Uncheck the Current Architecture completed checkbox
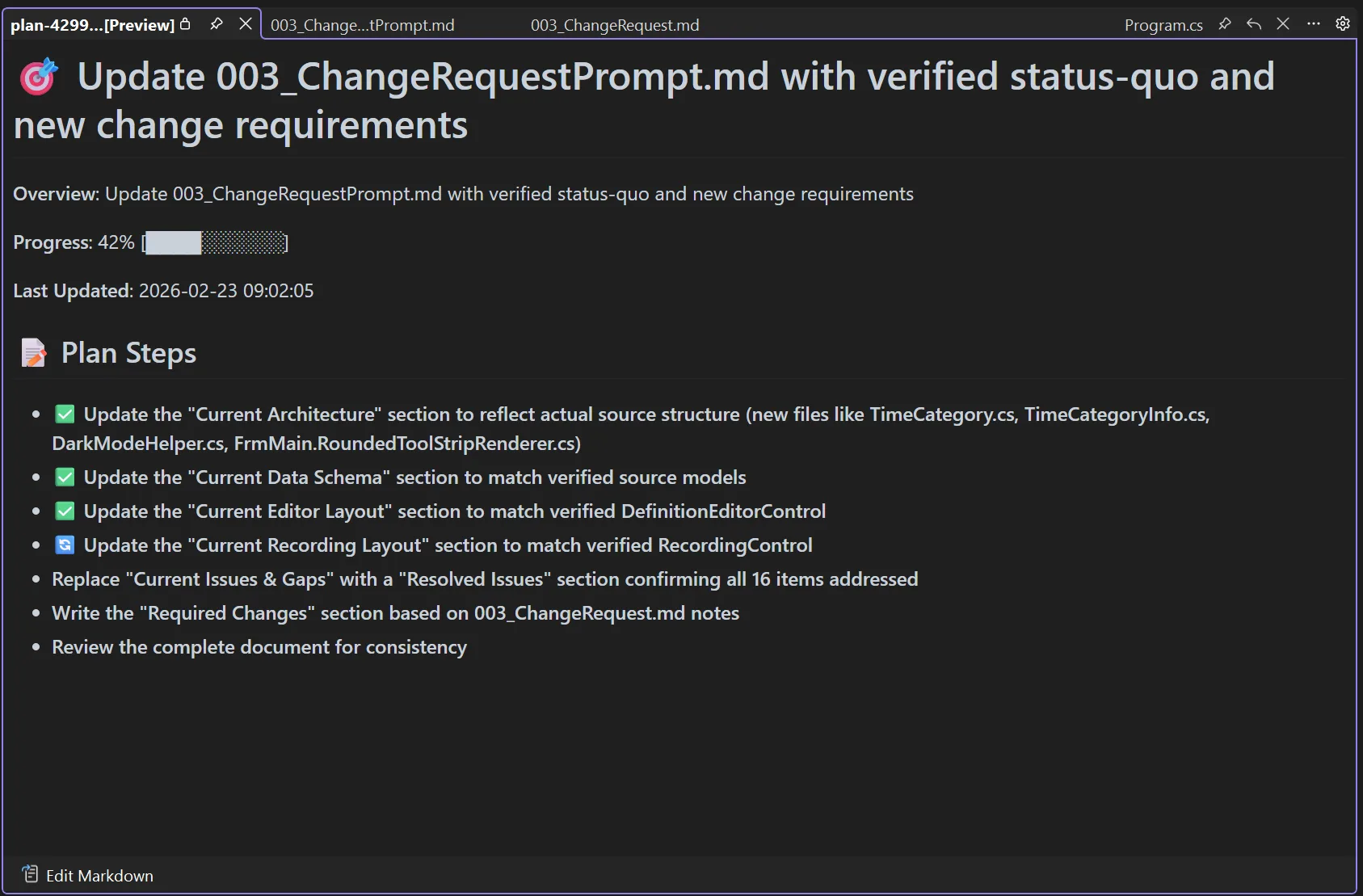The image size is (1363, 896). pos(65,414)
